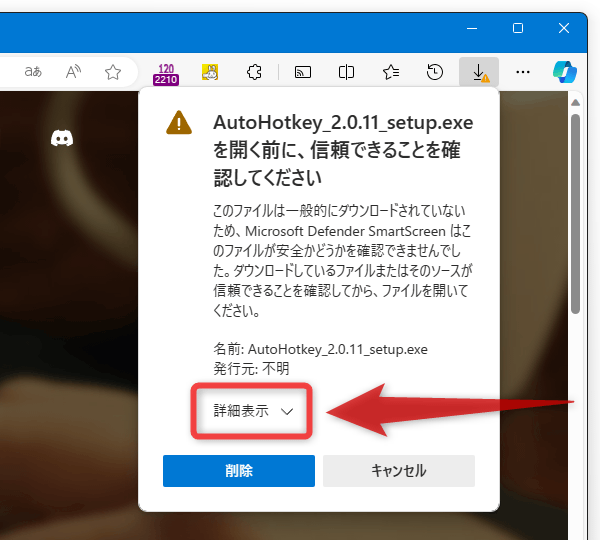Click the Discord logo on the webpage
Screen dimensions: 600x540
62,138
